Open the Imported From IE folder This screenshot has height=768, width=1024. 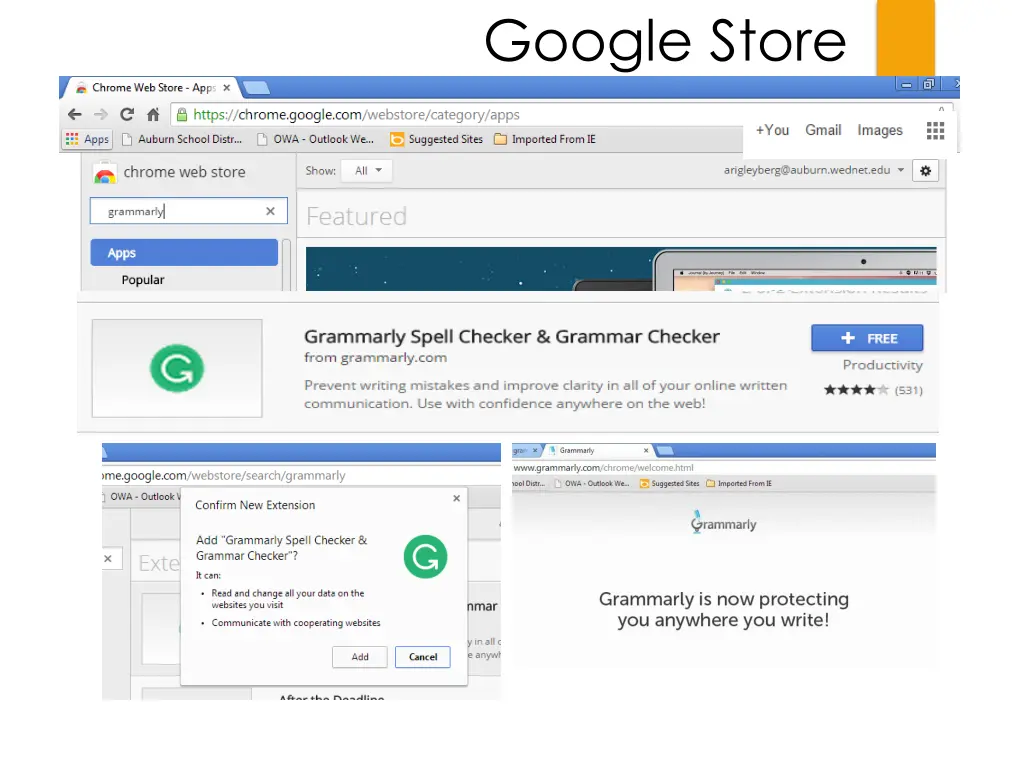coord(545,139)
